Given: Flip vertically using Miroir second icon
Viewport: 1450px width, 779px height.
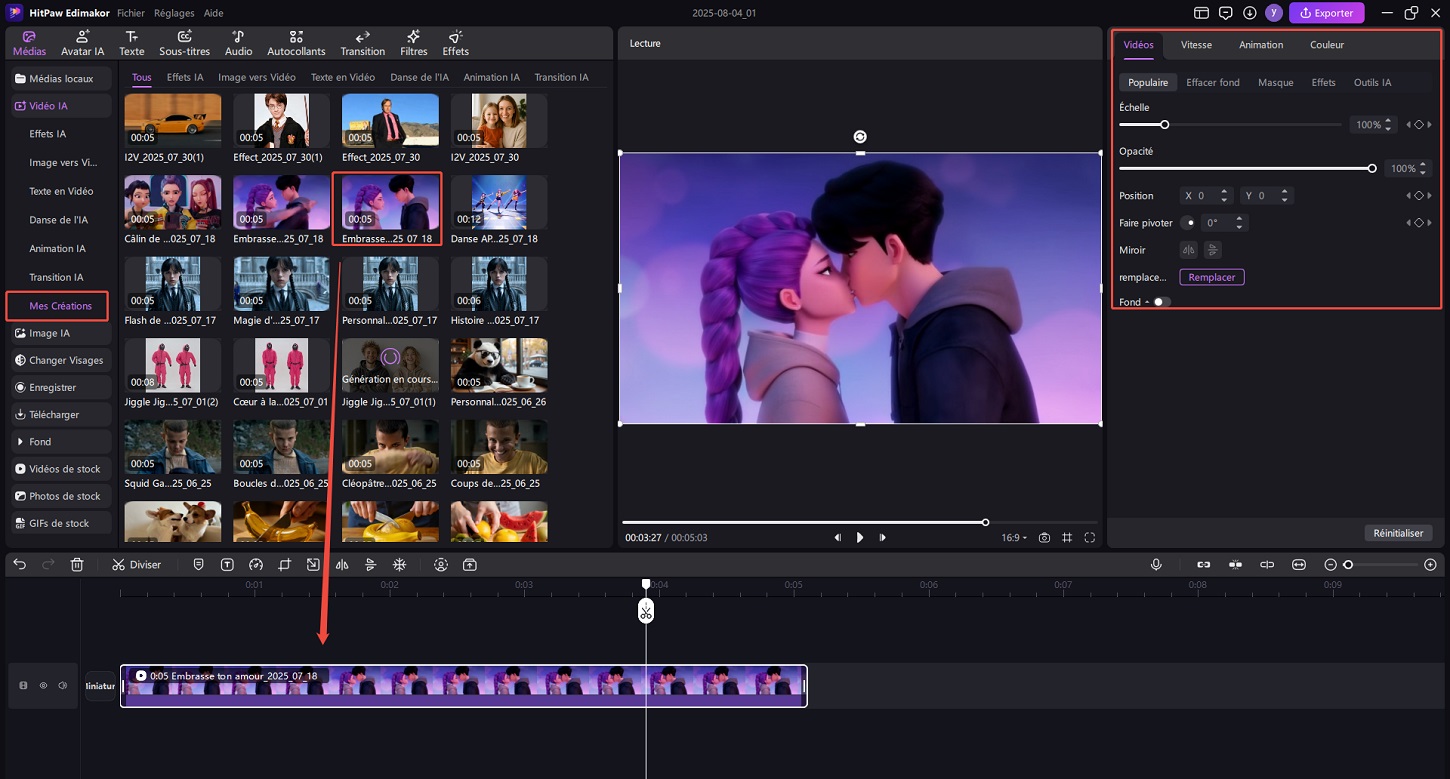Looking at the screenshot, I should tap(1212, 250).
